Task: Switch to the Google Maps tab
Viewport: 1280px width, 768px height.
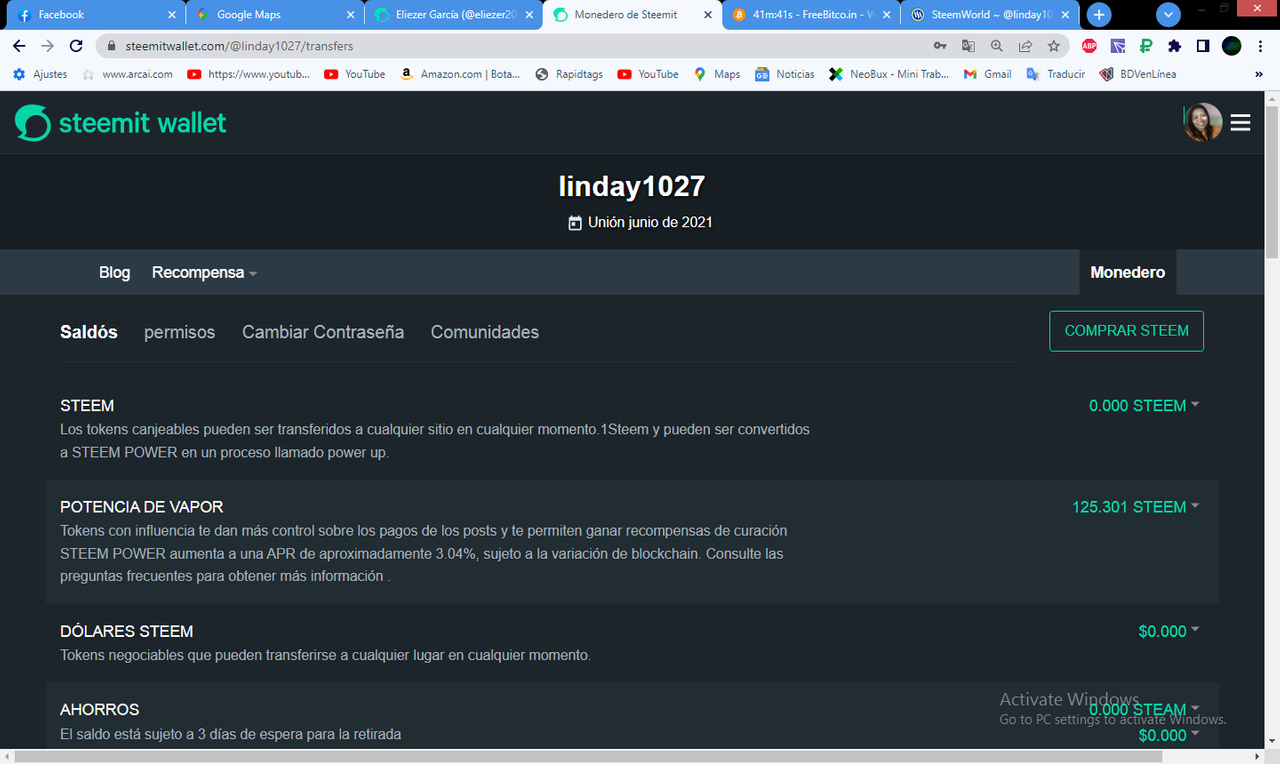Action: tap(273, 15)
